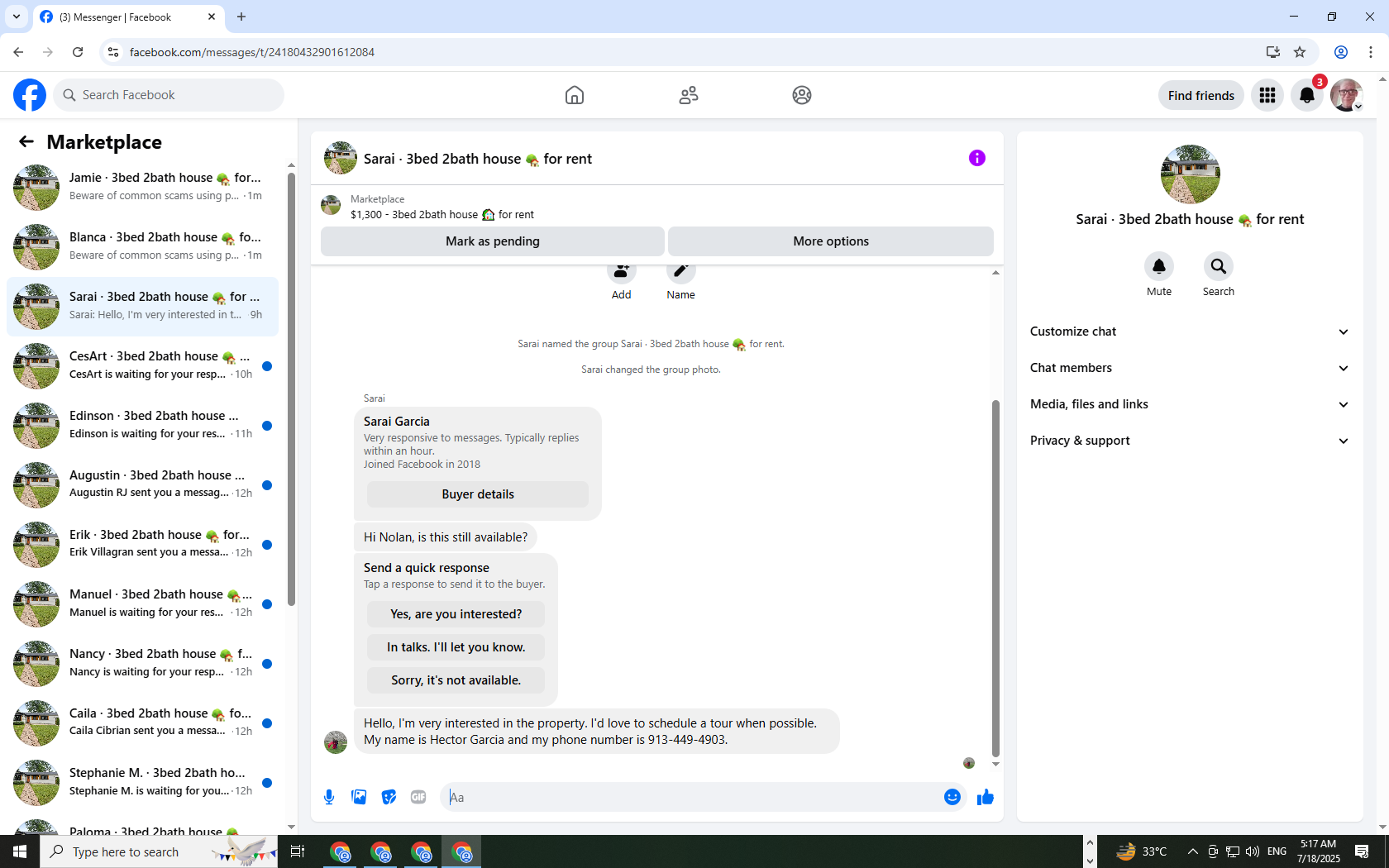Click the Windows taskbar search box
The image size is (1389, 868).
tap(159, 851)
